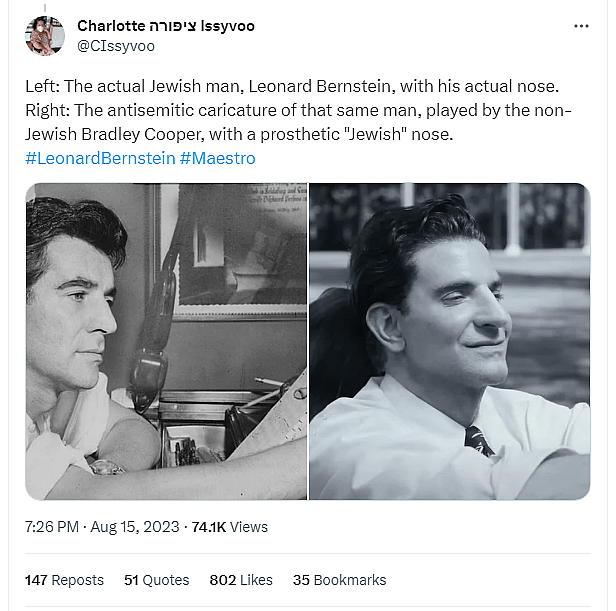
Task: Enlarge the left black-and-white photo
Action: [x=166, y=341]
